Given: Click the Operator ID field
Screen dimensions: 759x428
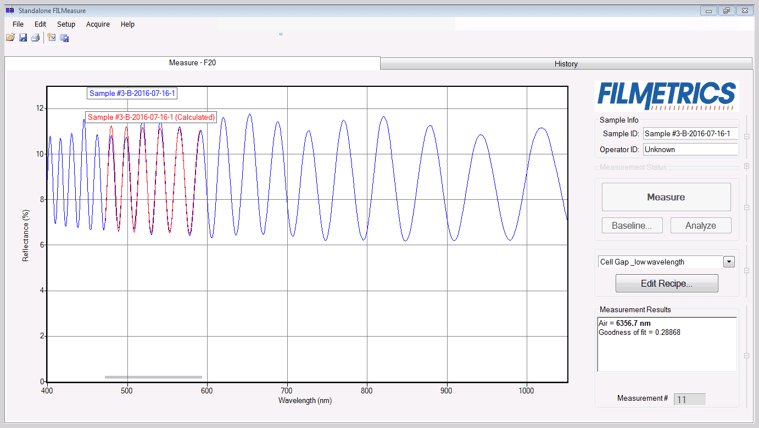Looking at the screenshot, I should (x=689, y=149).
